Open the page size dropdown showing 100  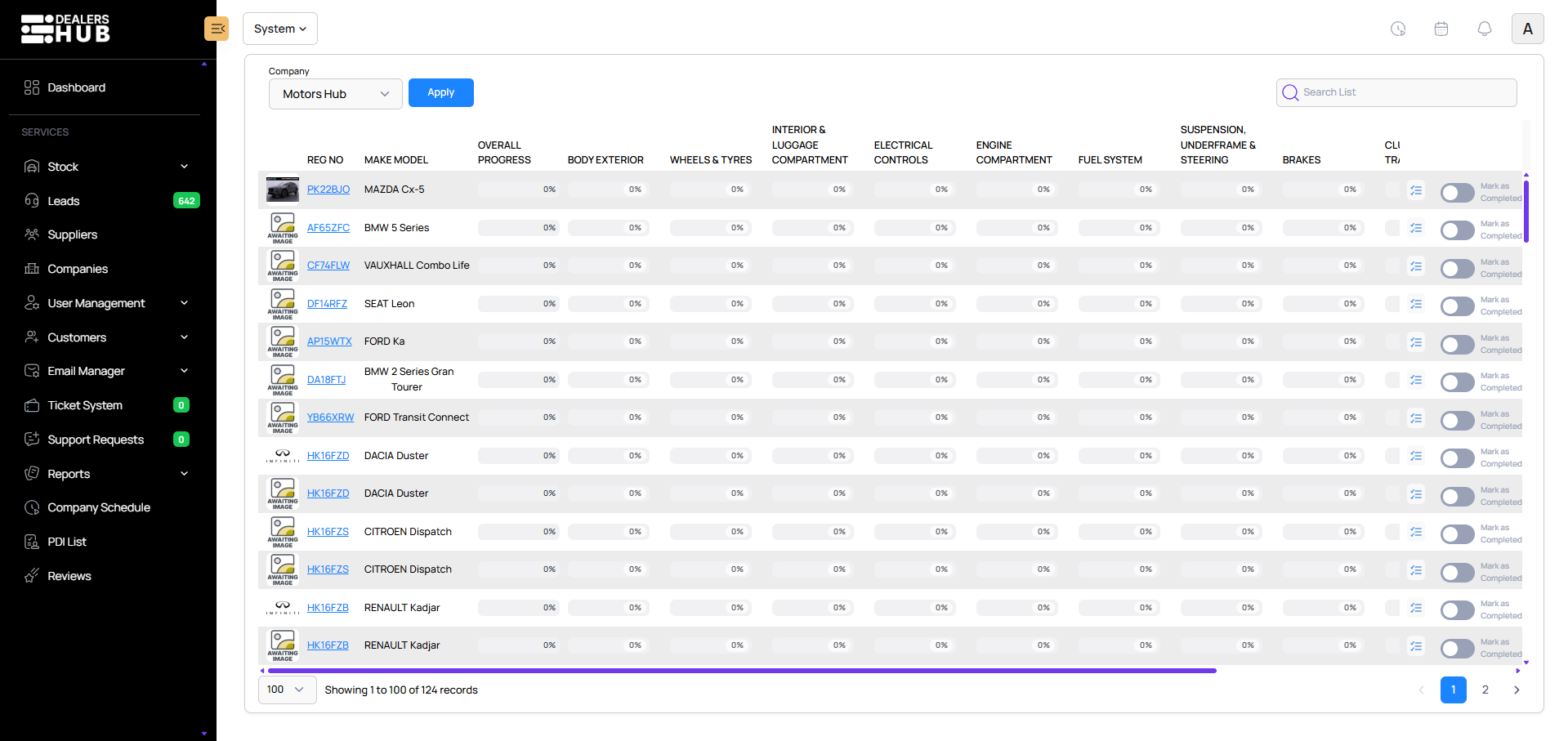pos(288,690)
